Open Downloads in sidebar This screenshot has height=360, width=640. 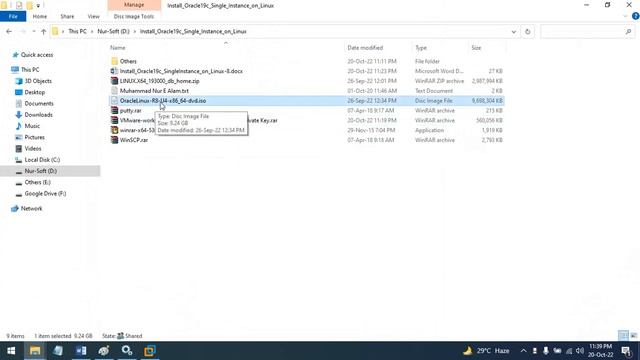tap(38, 115)
